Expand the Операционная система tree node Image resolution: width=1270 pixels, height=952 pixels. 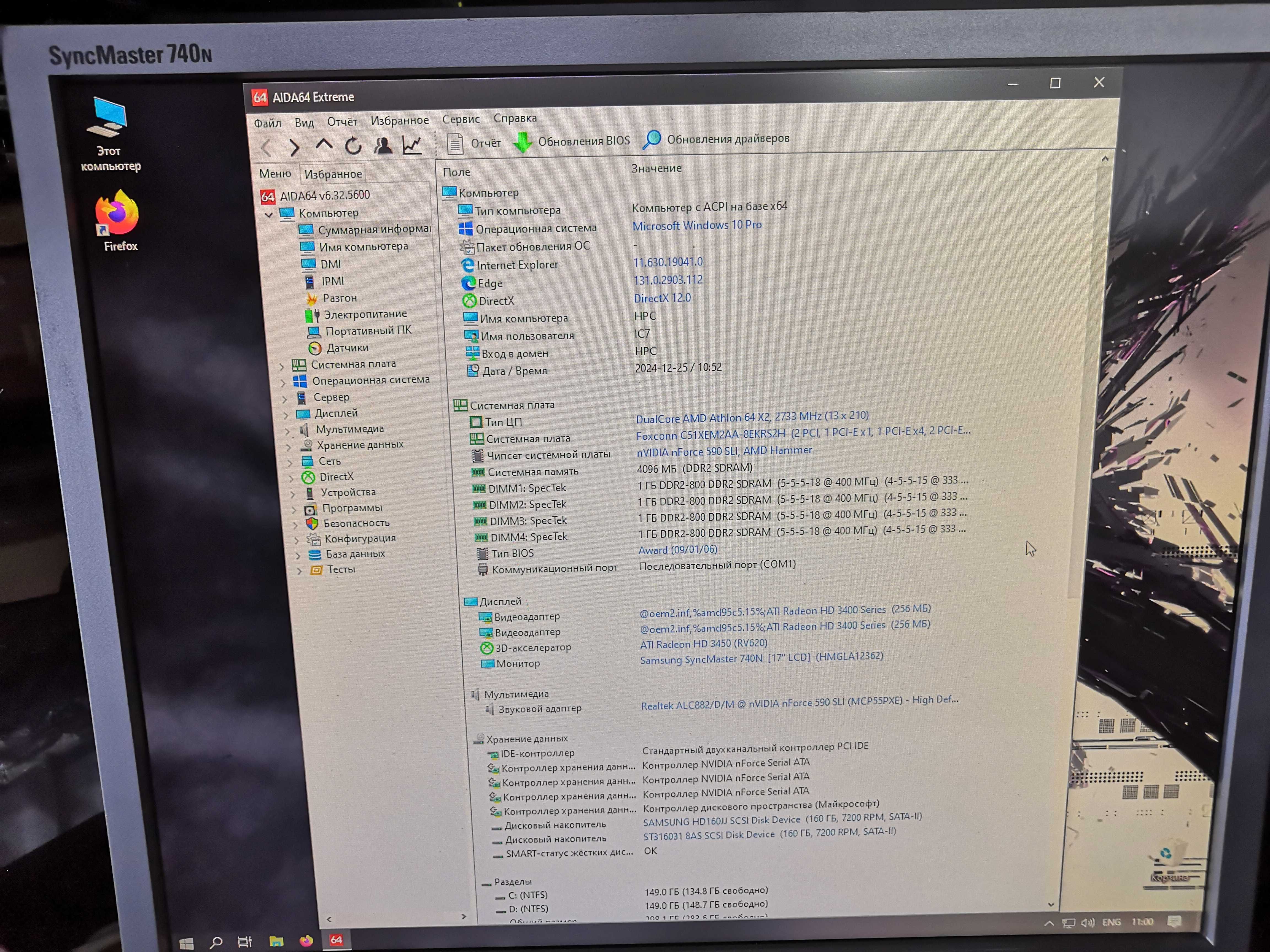click(x=283, y=382)
